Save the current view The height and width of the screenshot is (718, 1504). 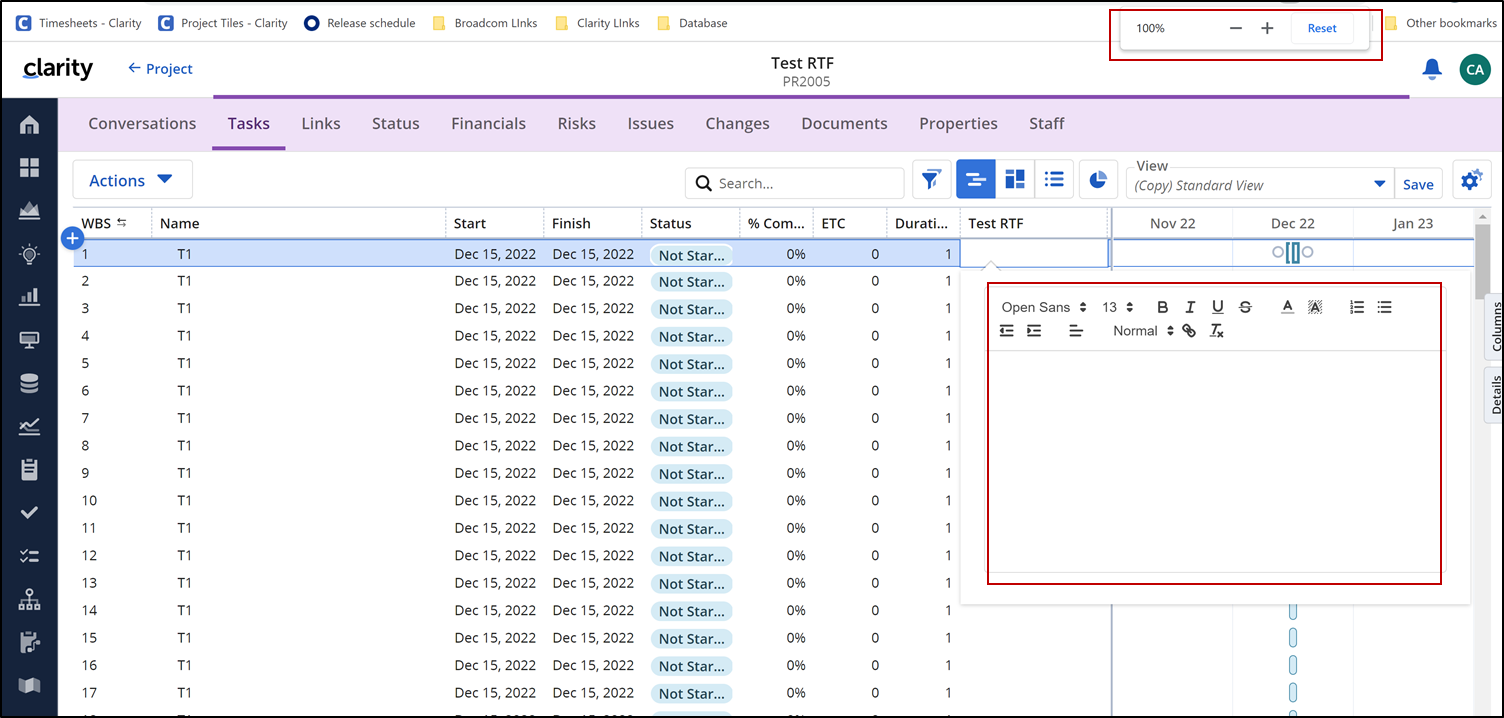click(x=1418, y=185)
